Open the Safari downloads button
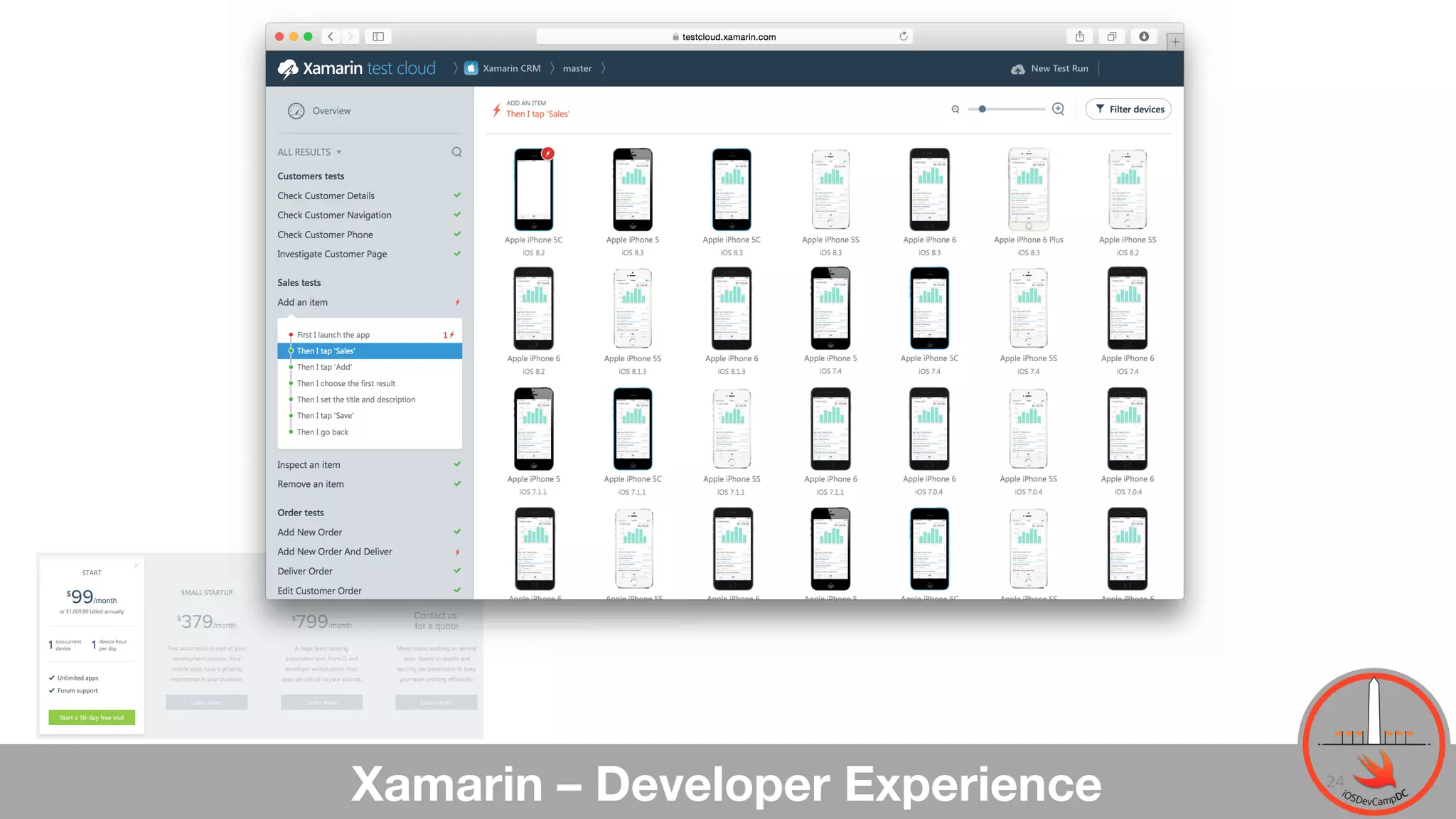The width and height of the screenshot is (1456, 819). 1144,36
